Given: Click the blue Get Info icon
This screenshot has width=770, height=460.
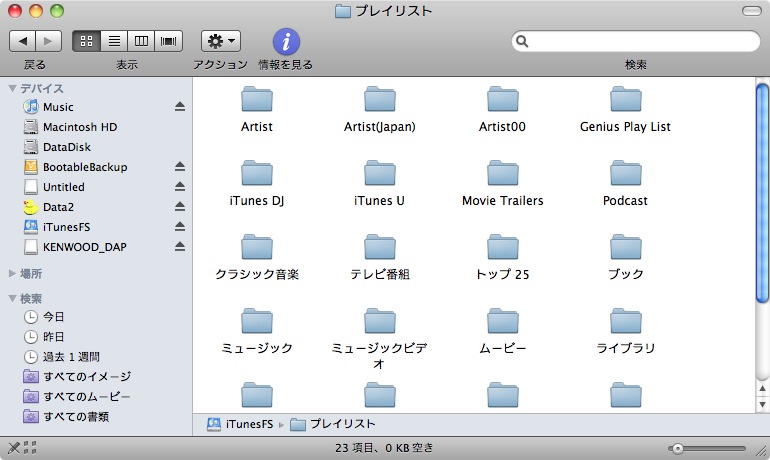Looking at the screenshot, I should [x=286, y=41].
